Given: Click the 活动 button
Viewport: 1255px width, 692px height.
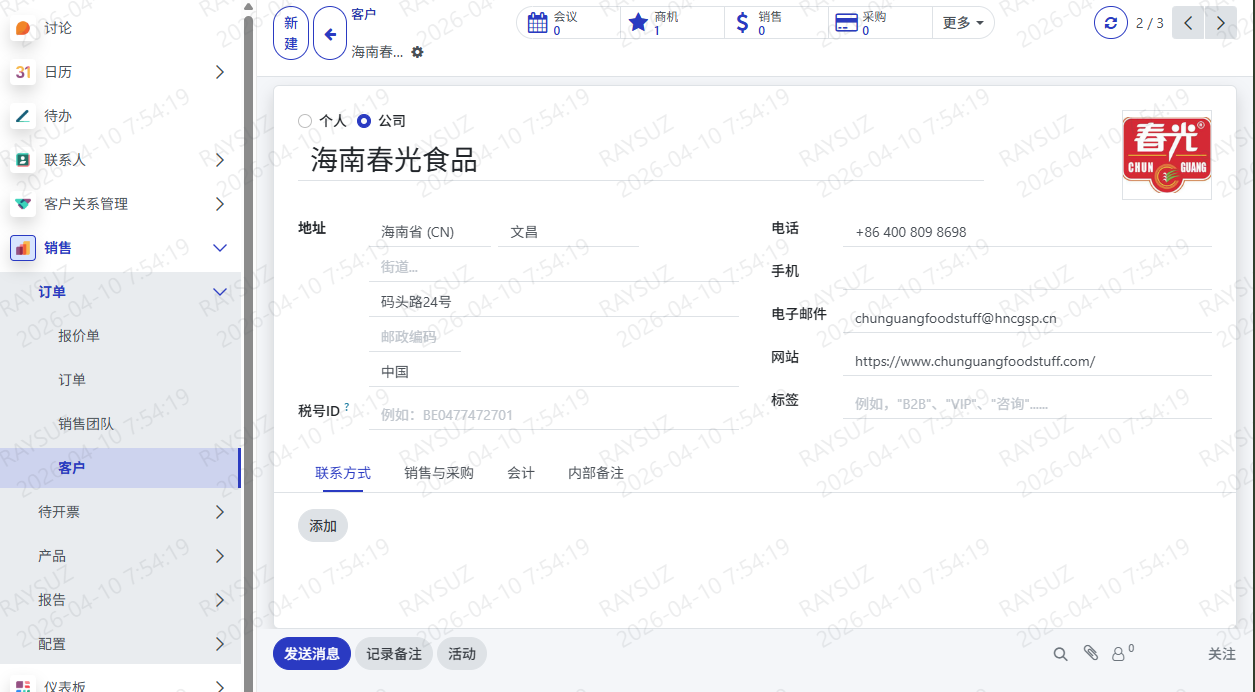Looking at the screenshot, I should (462, 654).
